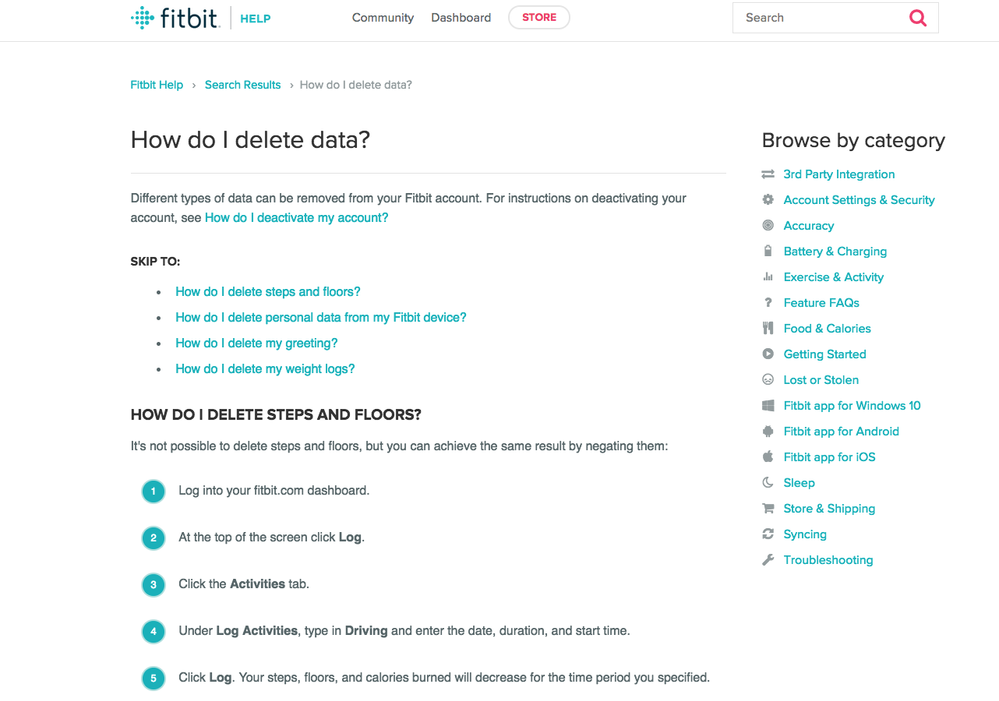Viewport: 999px width, 701px height.
Task: Click the Syncing arrows icon
Action: [768, 534]
